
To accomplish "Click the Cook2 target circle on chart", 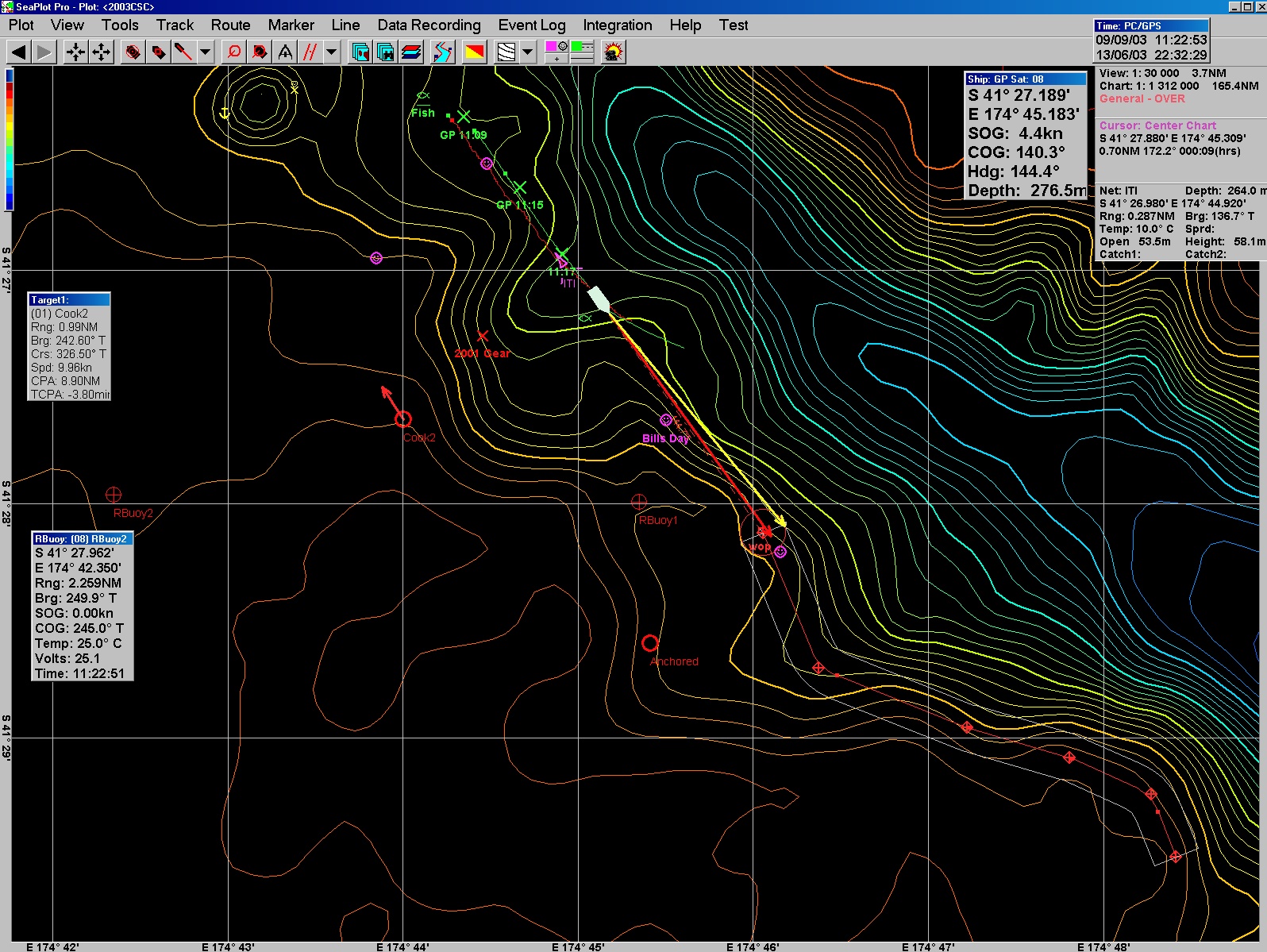I will (403, 419).
